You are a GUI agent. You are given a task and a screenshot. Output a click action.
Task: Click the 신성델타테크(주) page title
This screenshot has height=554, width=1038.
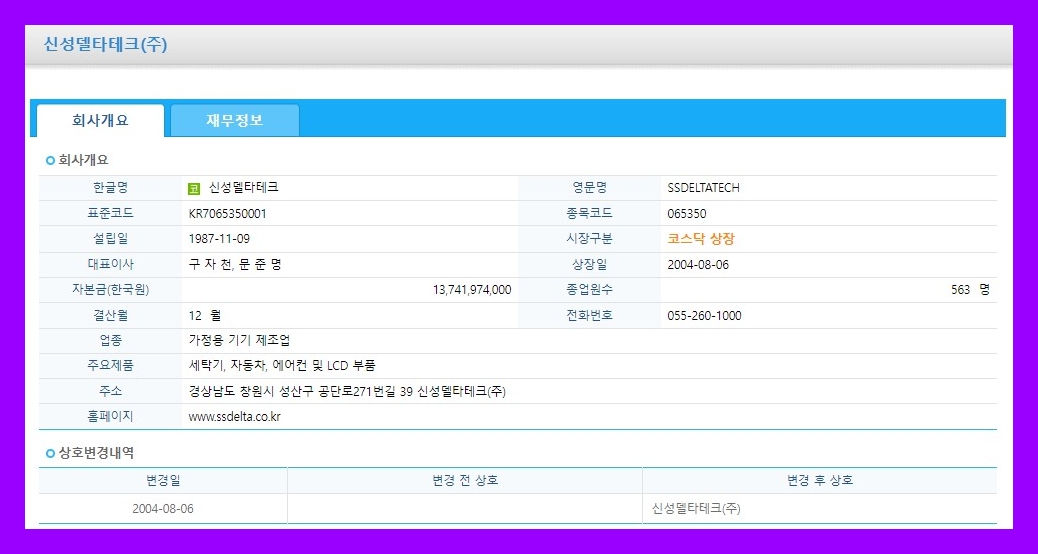coord(105,44)
